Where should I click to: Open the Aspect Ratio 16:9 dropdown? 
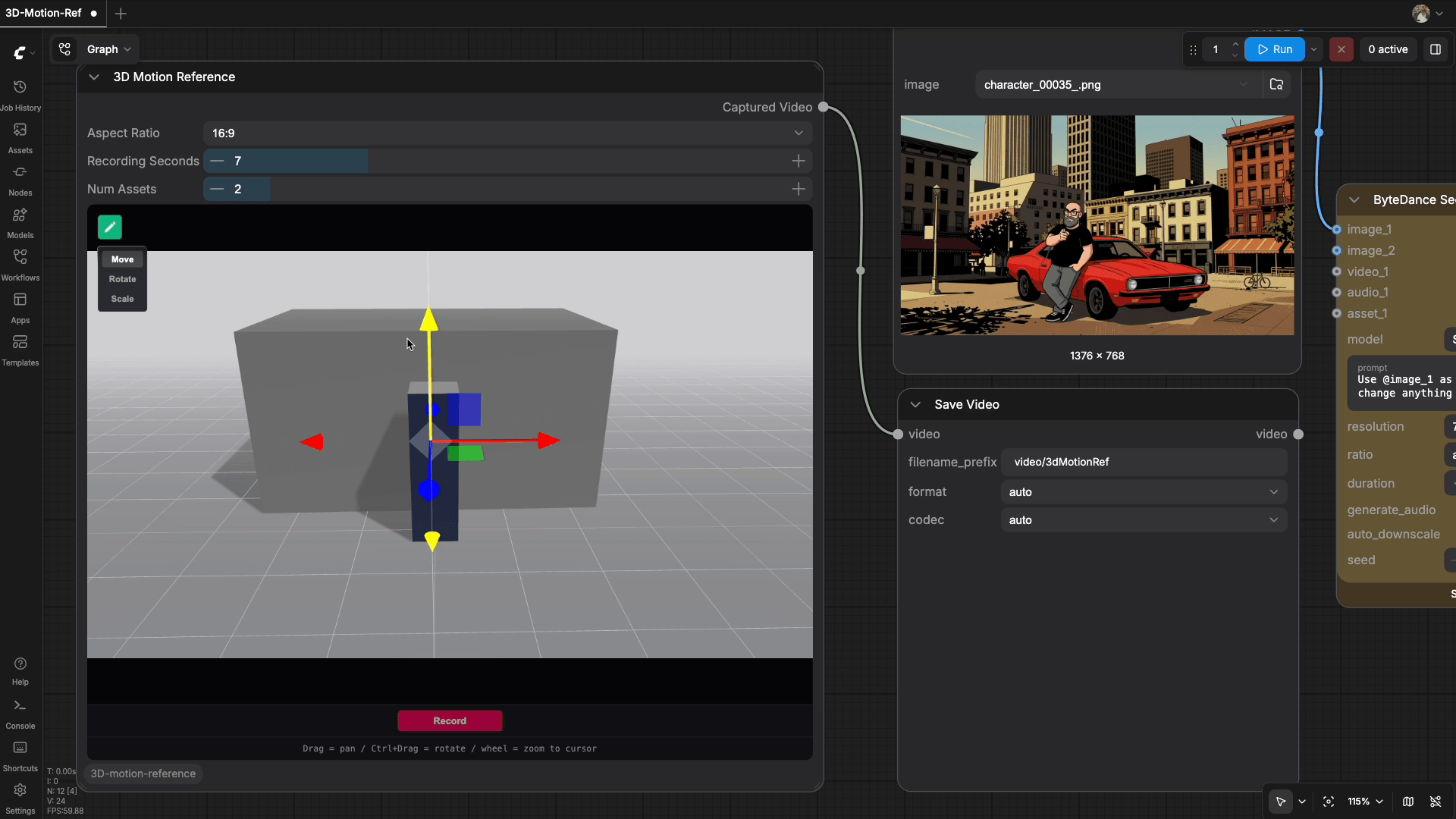(x=507, y=133)
